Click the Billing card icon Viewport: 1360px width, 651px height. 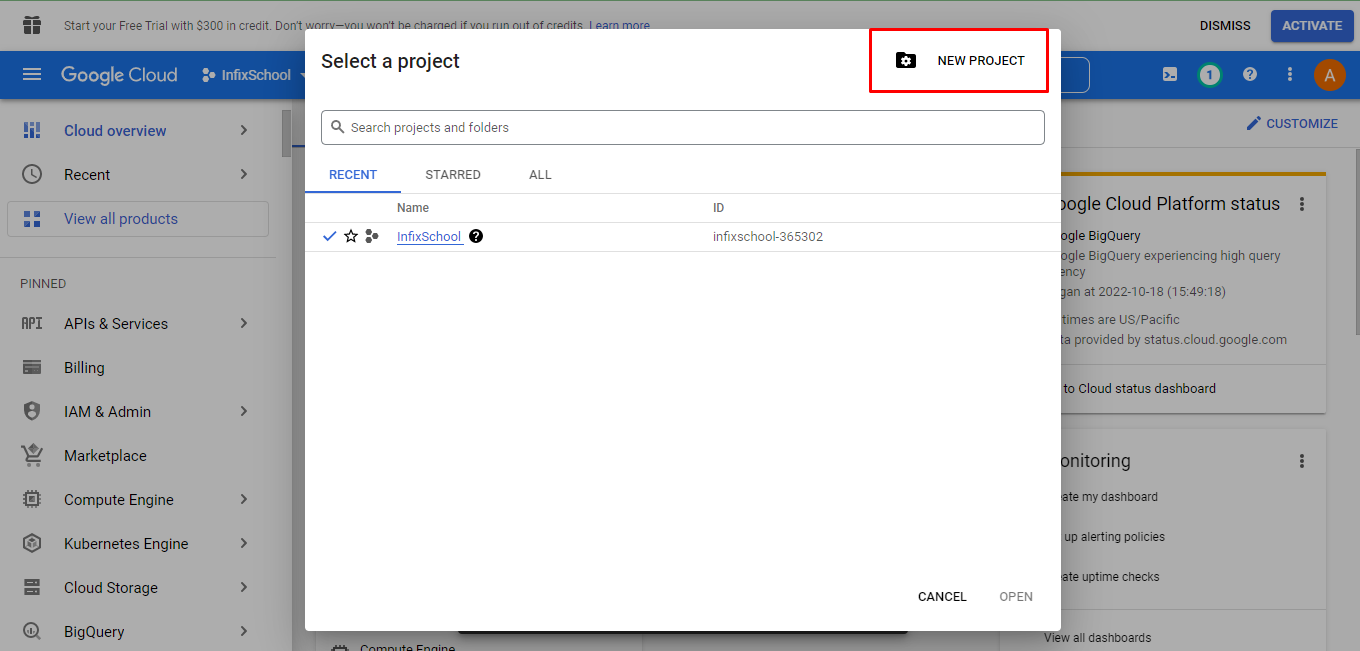point(32,367)
